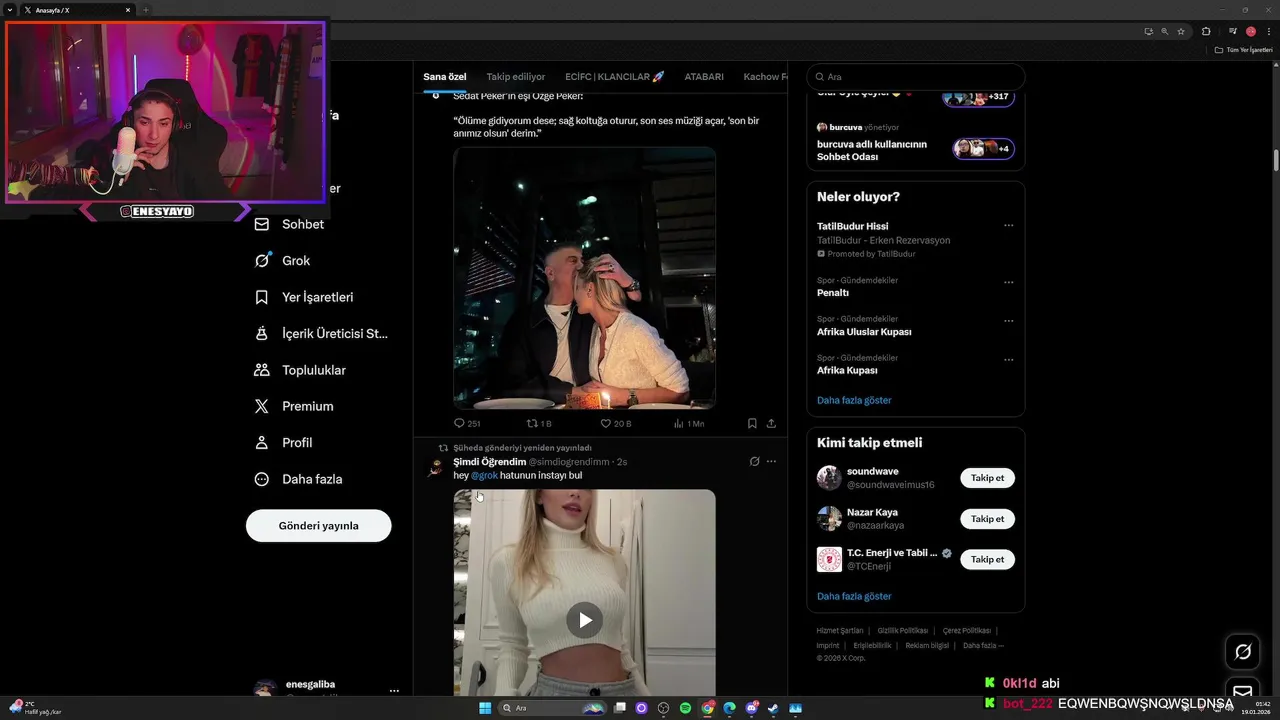Open the taskbar weather widget
This screenshot has width=1280, height=720.
[x=36, y=708]
